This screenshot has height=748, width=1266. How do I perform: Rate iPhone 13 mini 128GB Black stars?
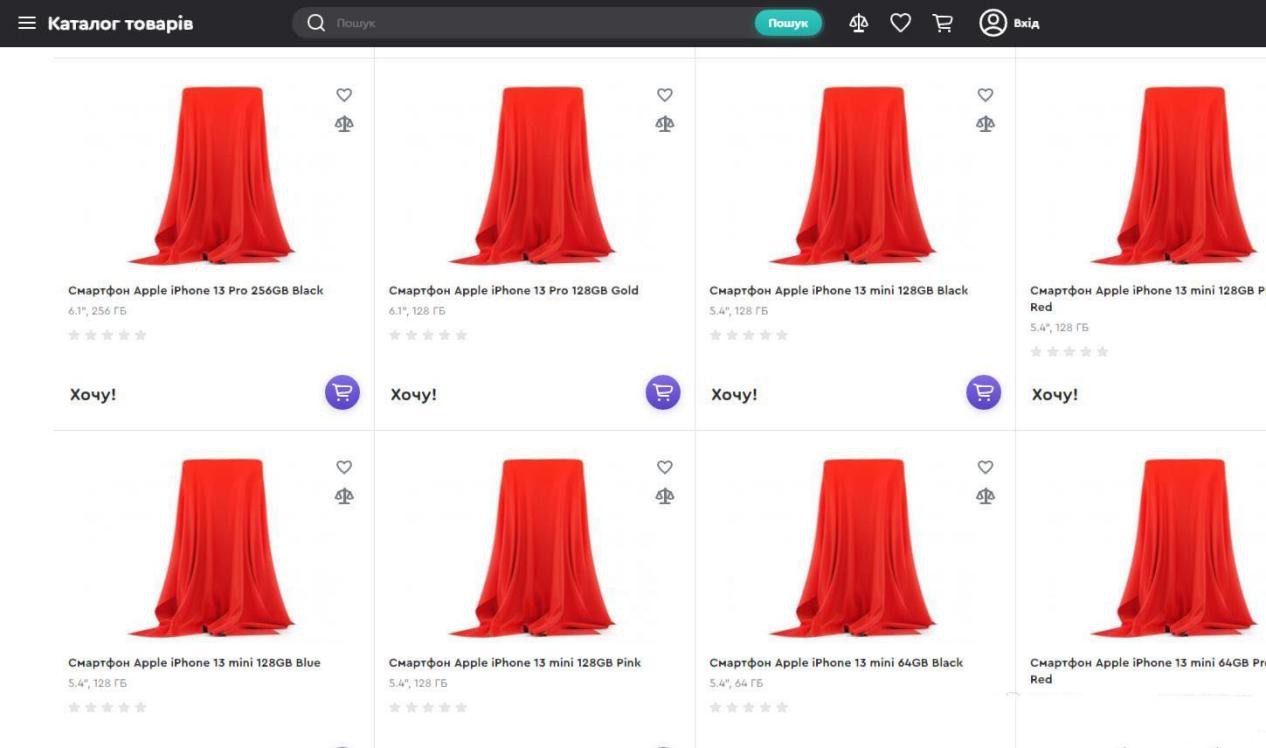pyautogui.click(x=749, y=335)
